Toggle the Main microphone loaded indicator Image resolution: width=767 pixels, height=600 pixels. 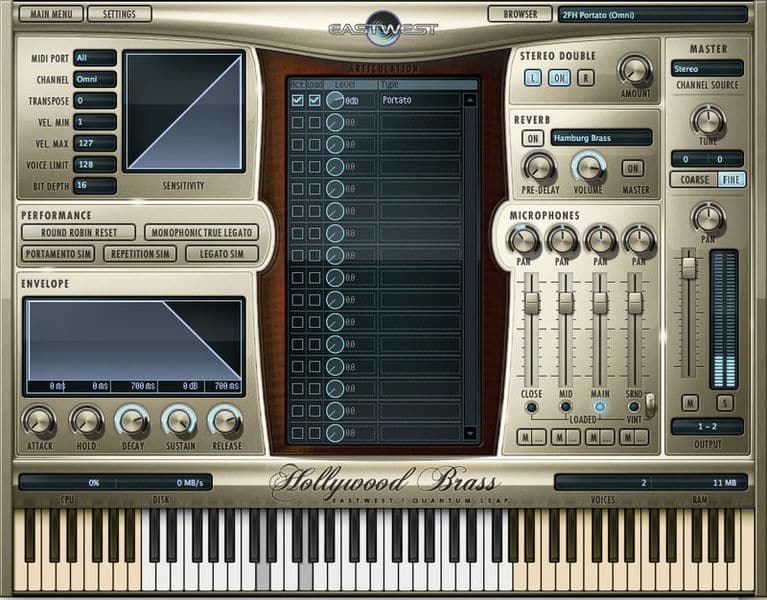(600, 407)
